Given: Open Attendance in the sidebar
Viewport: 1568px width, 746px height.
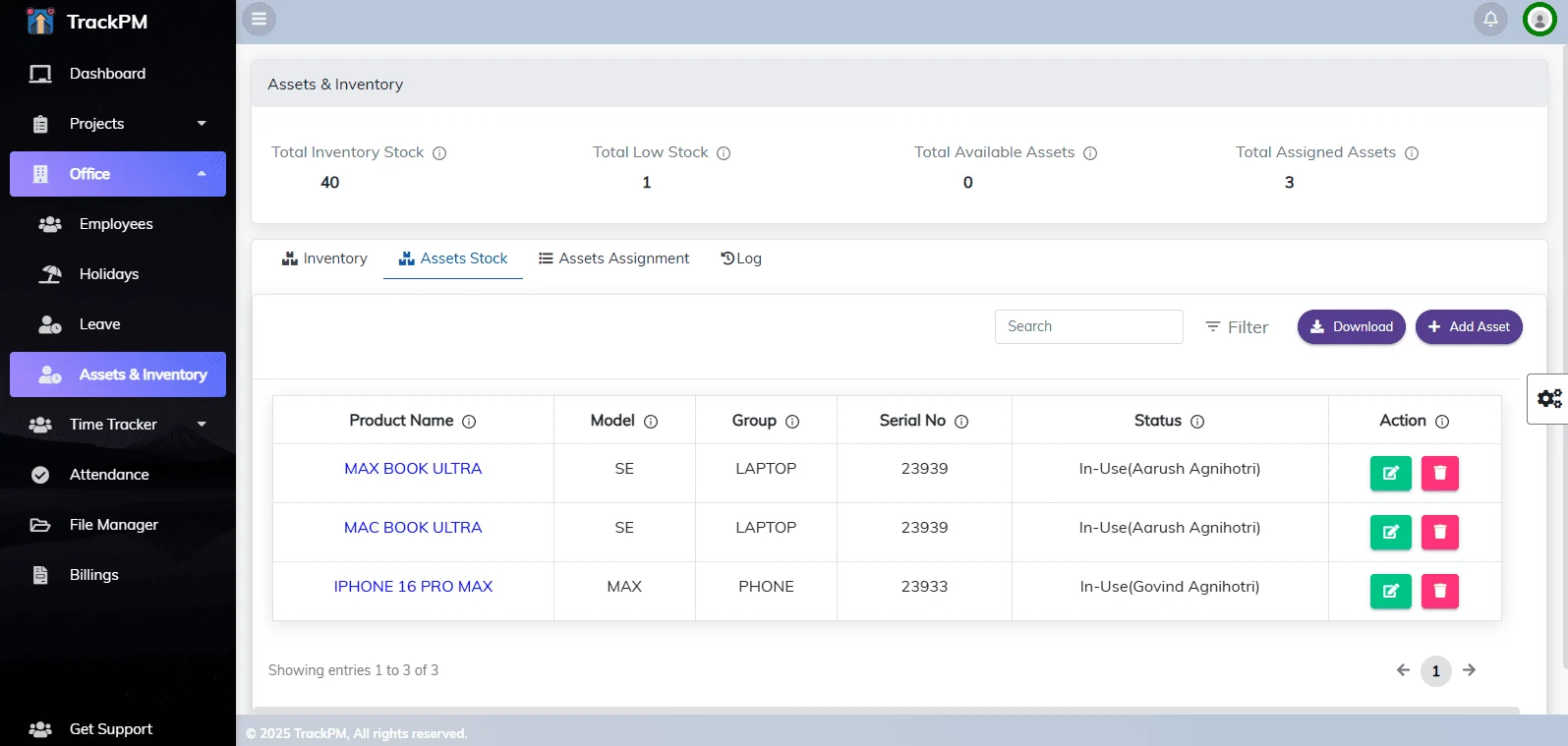Looking at the screenshot, I should tap(118, 475).
